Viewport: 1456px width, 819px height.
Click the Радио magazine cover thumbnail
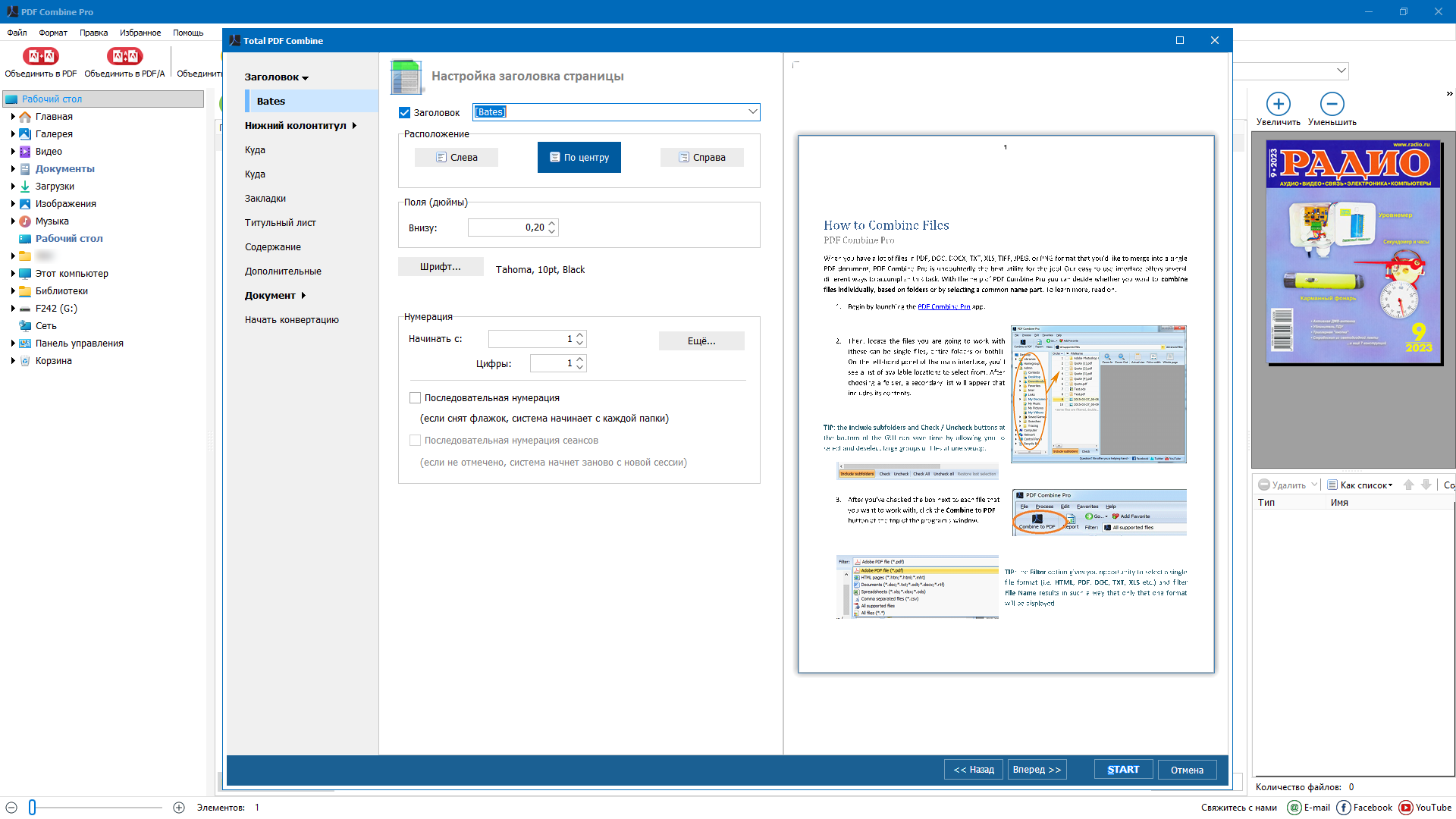click(1354, 253)
